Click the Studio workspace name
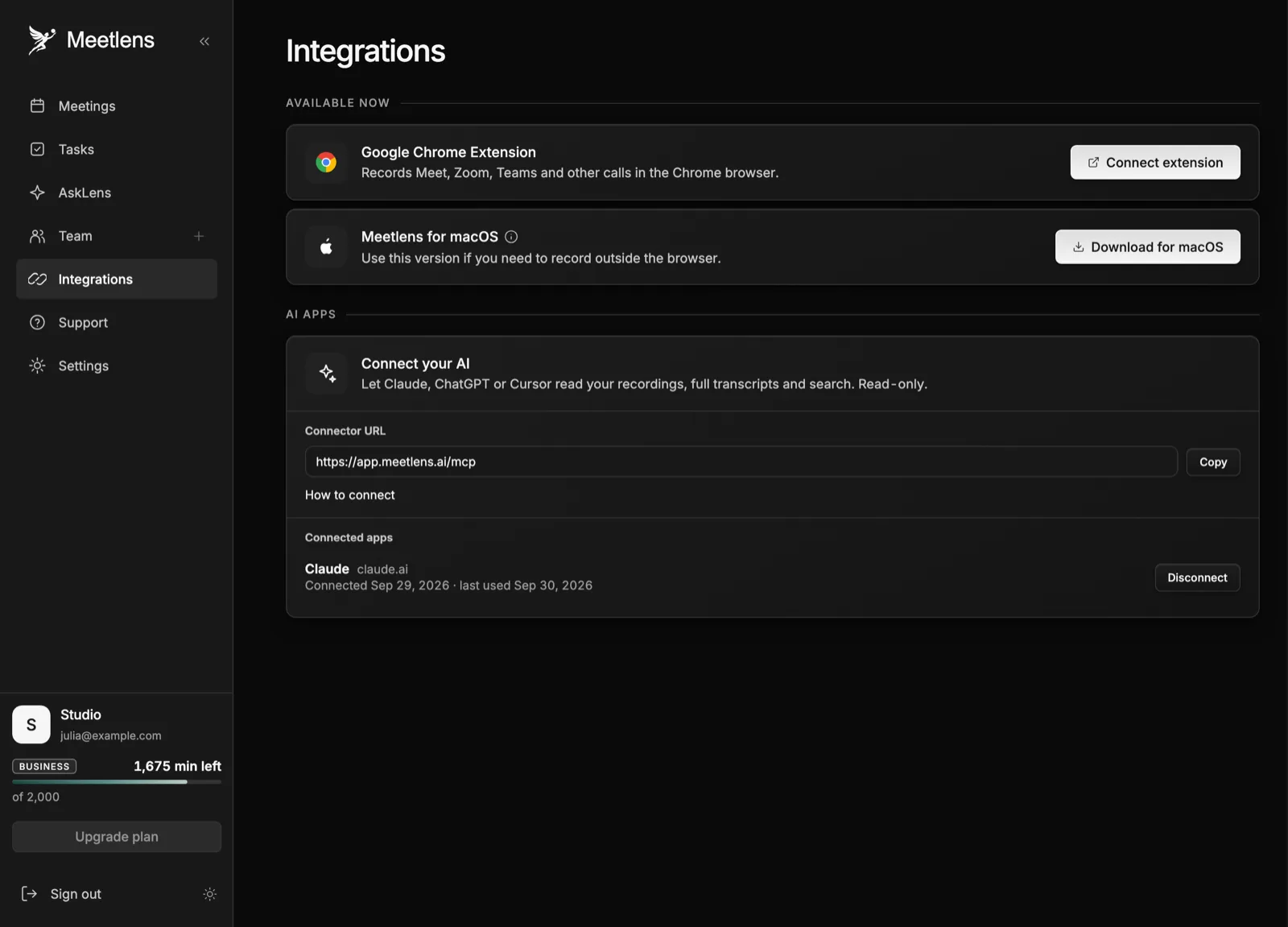The height and width of the screenshot is (927, 1288). 80,715
